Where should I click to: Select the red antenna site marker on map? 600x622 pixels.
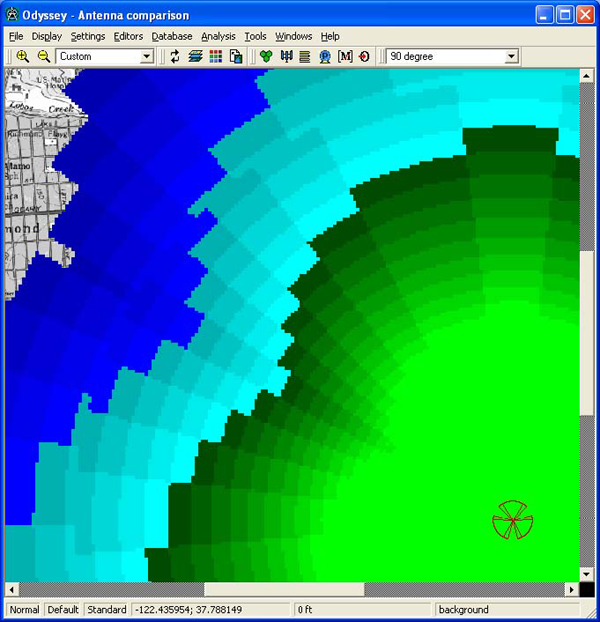click(512, 521)
